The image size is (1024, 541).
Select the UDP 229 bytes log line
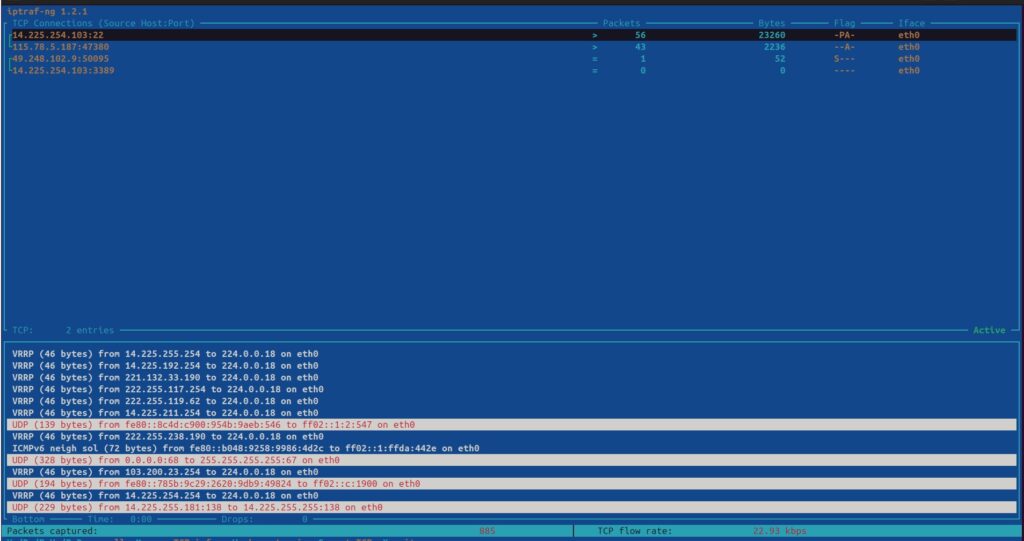click(197, 507)
